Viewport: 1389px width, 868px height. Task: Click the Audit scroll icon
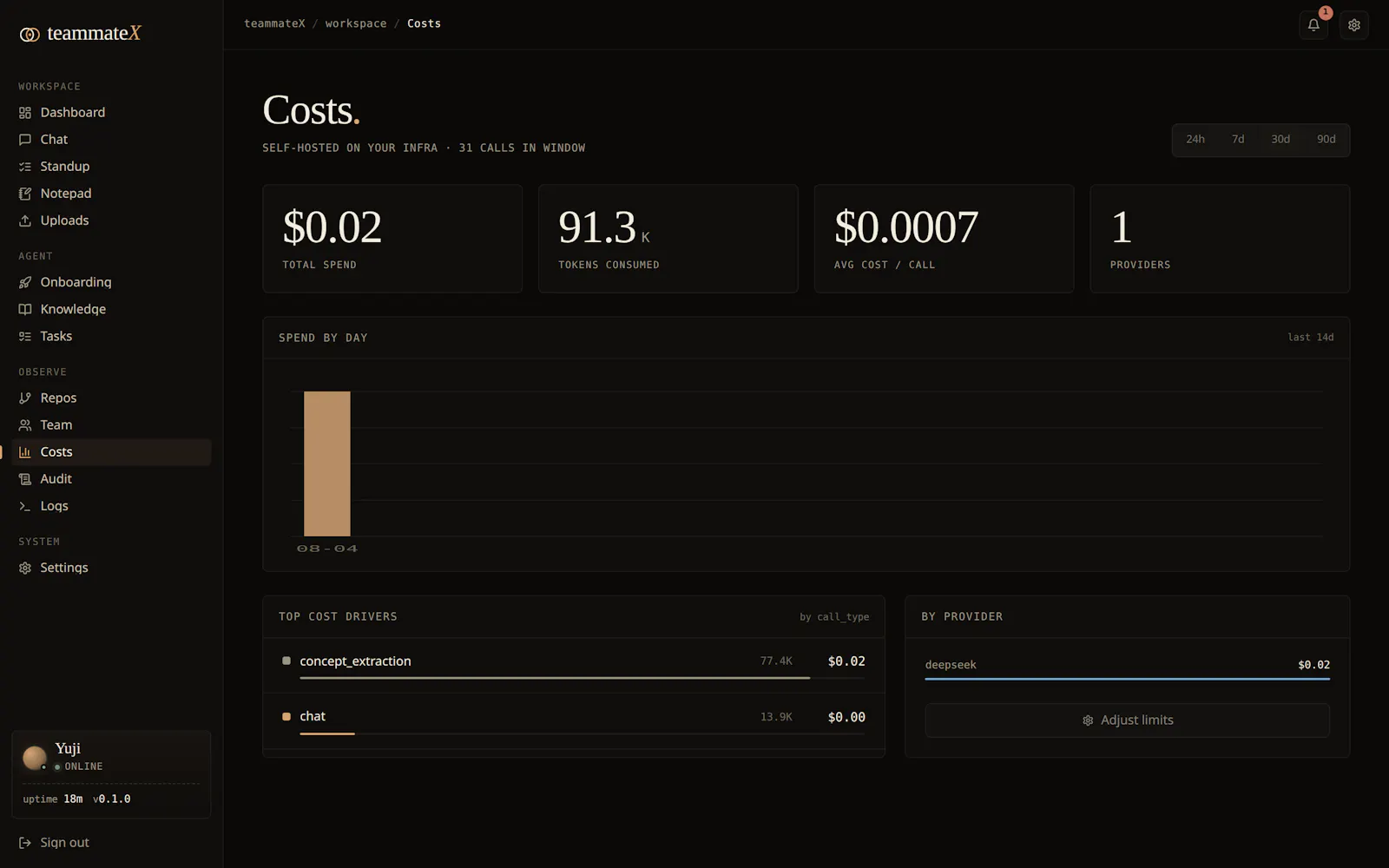coord(25,479)
